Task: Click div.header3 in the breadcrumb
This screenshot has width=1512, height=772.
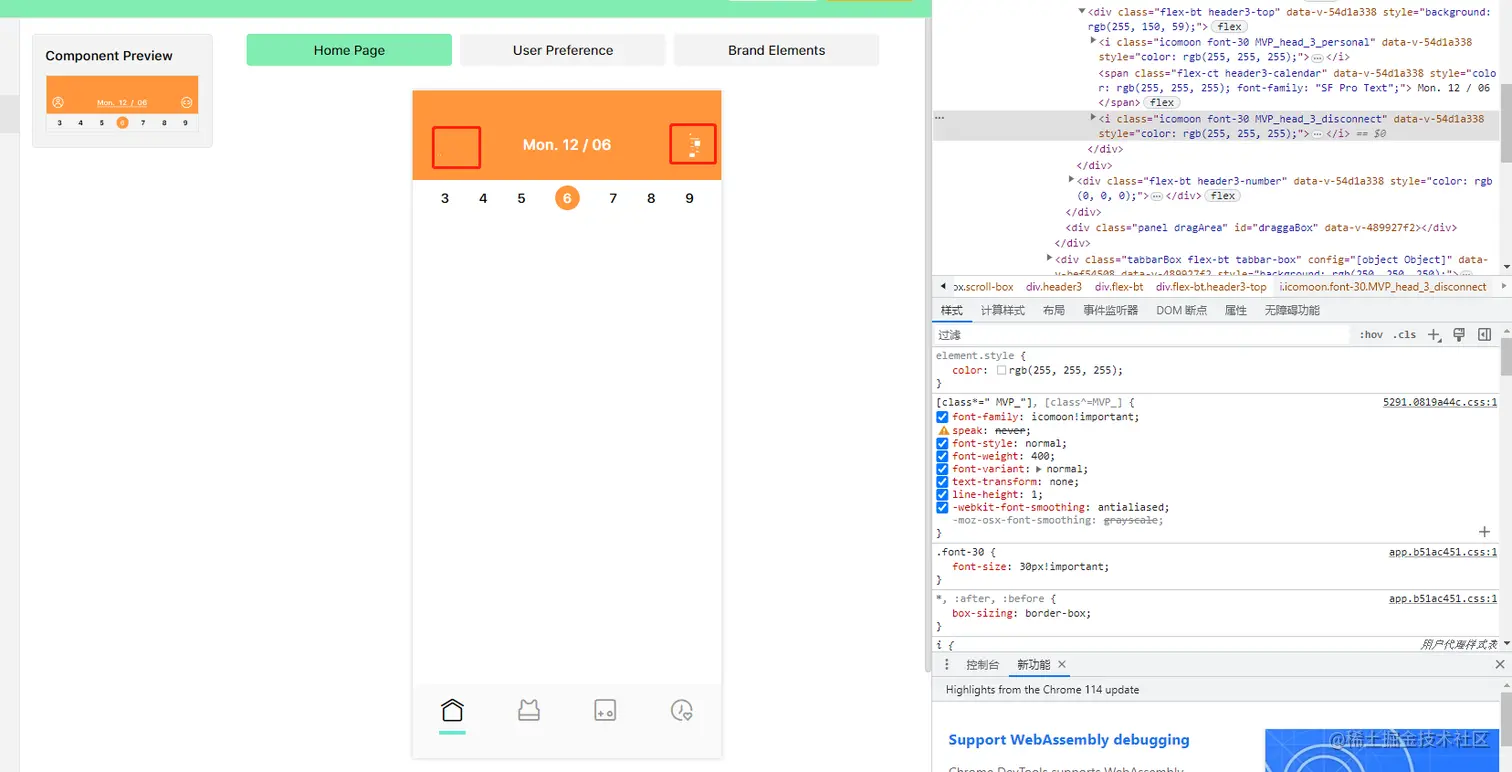Action: coord(1054,287)
